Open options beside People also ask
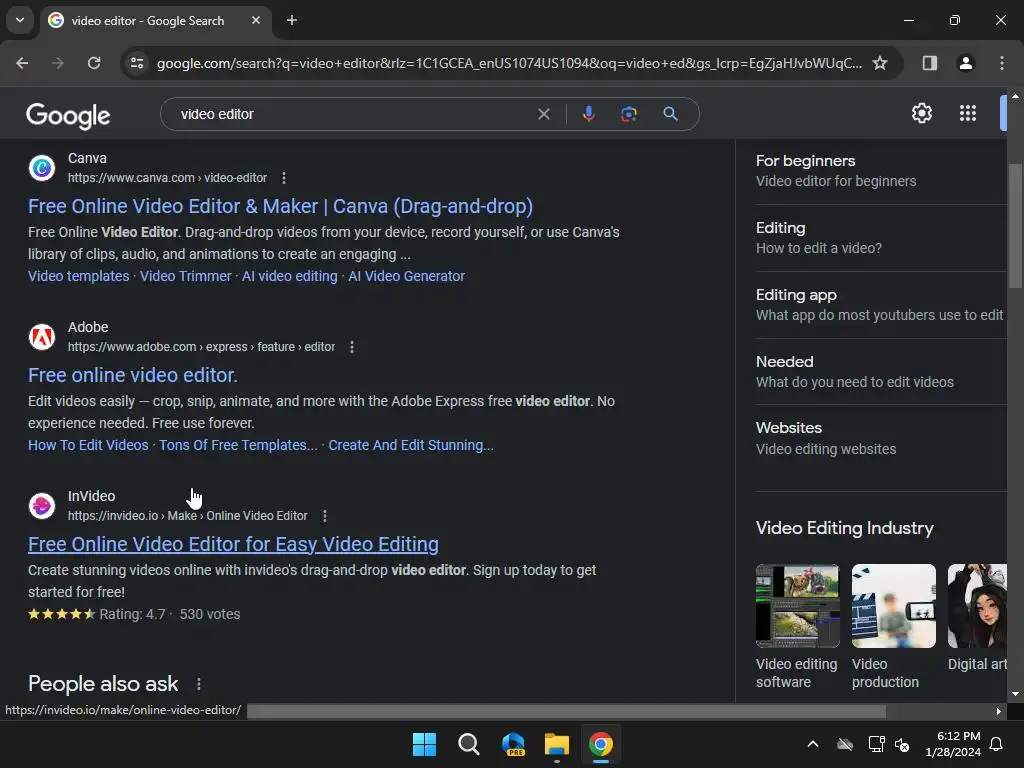This screenshot has width=1024, height=768. point(199,684)
